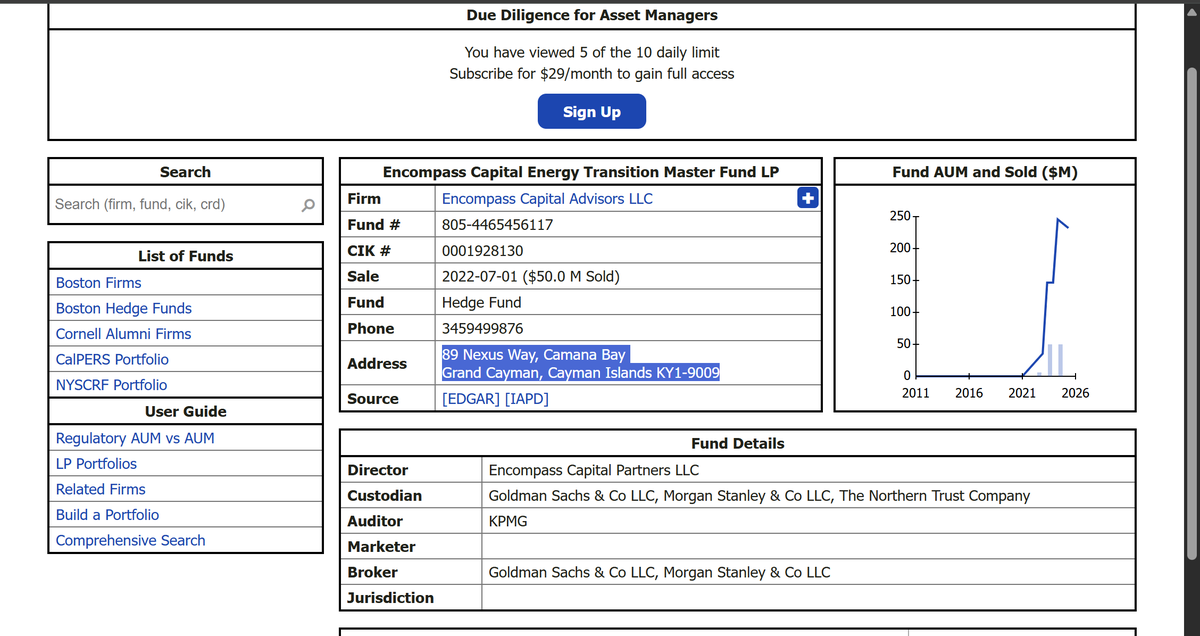
Task: Click Grand Cayman, Cayman Islands KY1-9009 line
Action: click(580, 373)
